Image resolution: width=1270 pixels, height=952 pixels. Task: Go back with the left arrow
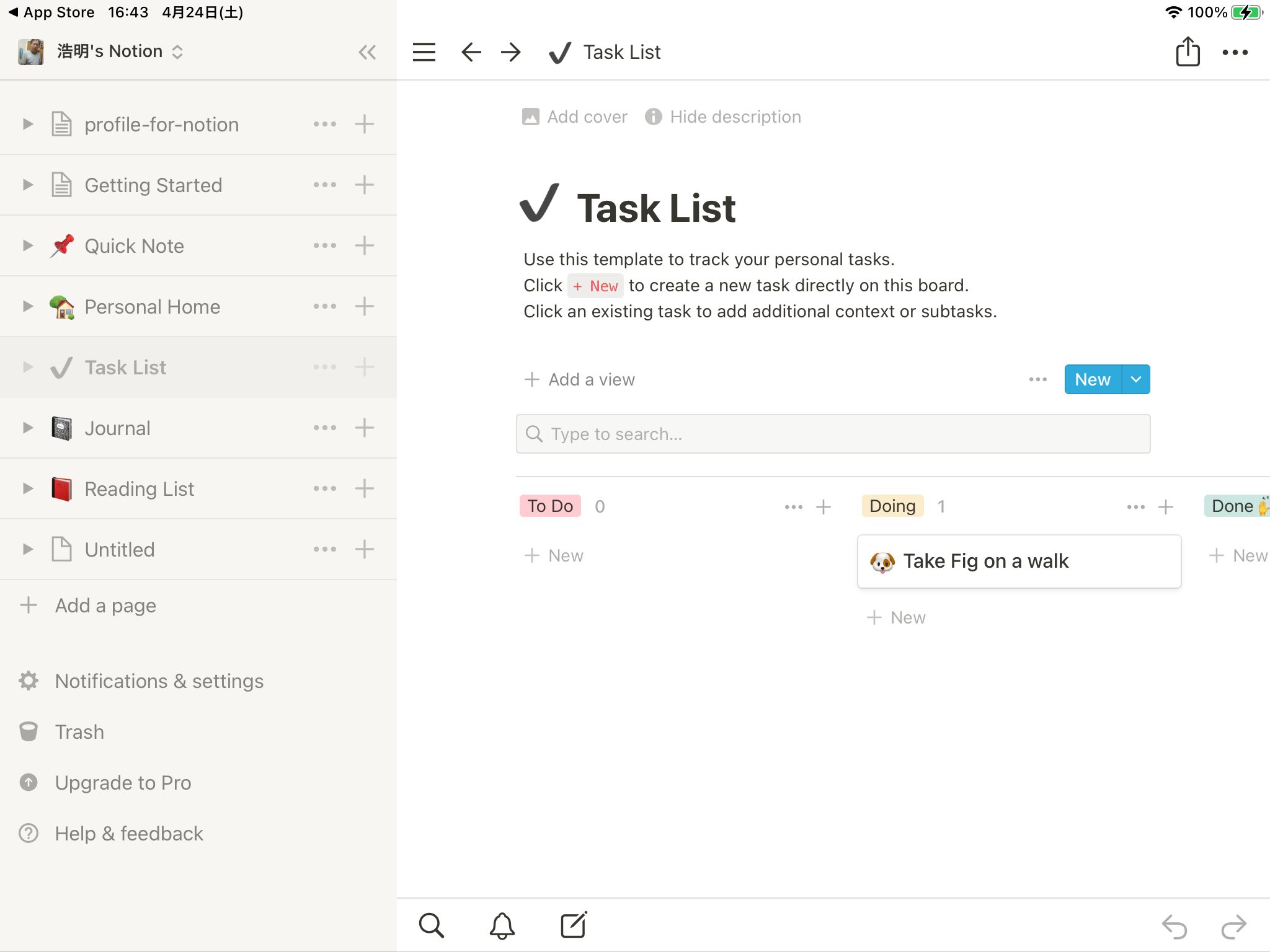point(471,52)
